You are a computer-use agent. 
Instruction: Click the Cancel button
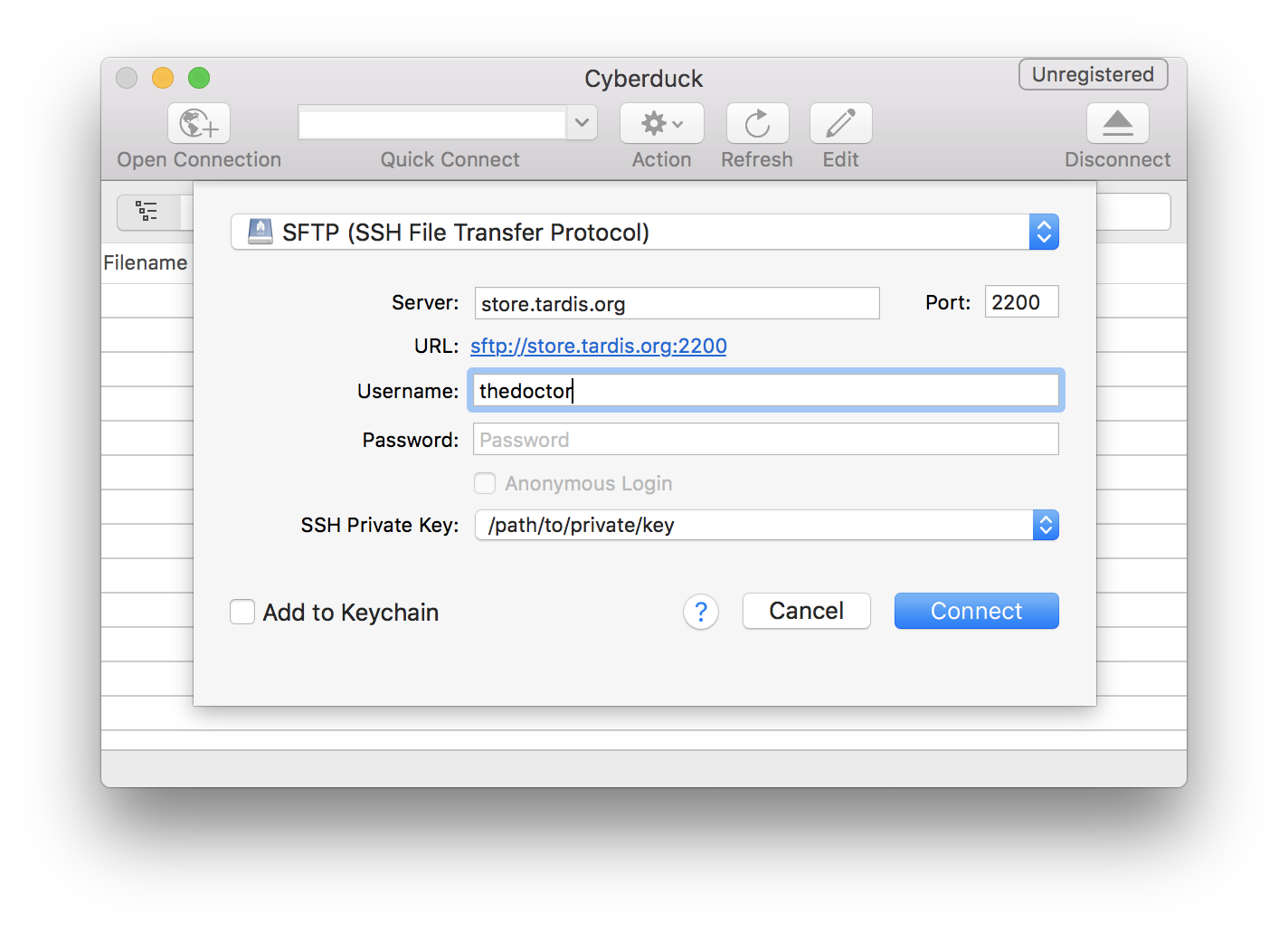[807, 611]
